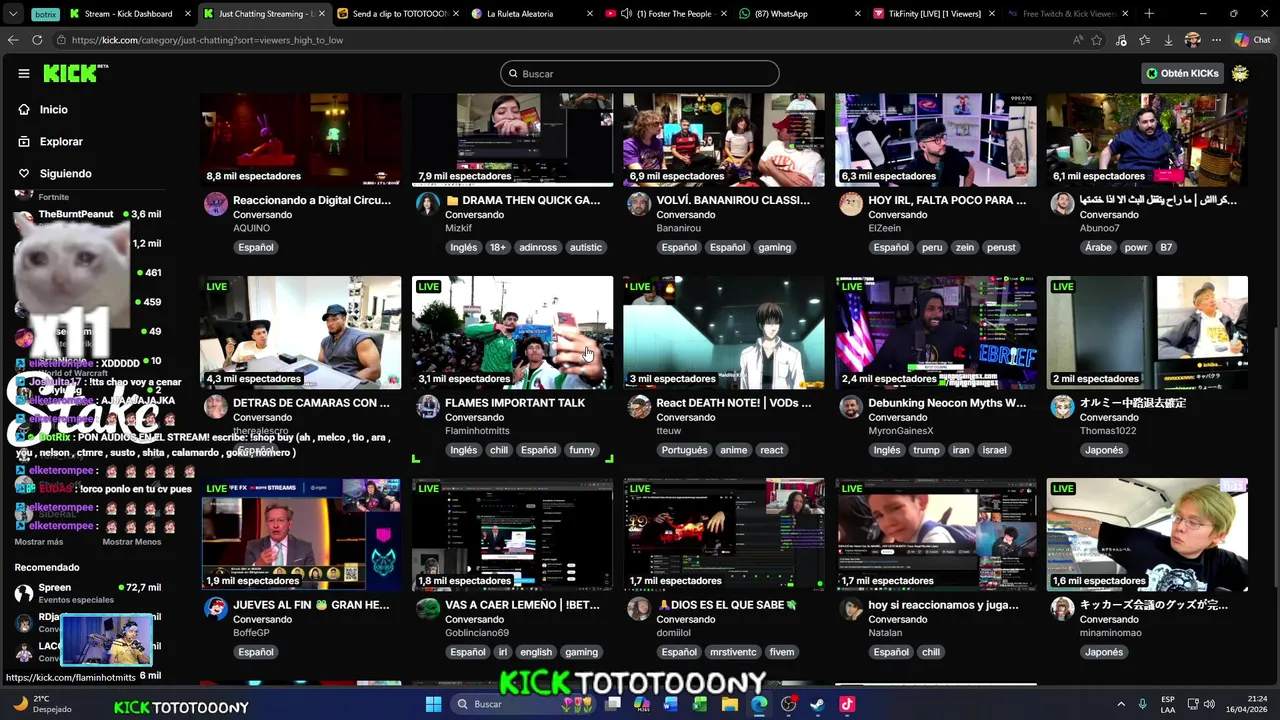Open DETRAS DE CAMARAS stream title
Image resolution: width=1280 pixels, height=720 pixels.
pyautogui.click(x=311, y=403)
